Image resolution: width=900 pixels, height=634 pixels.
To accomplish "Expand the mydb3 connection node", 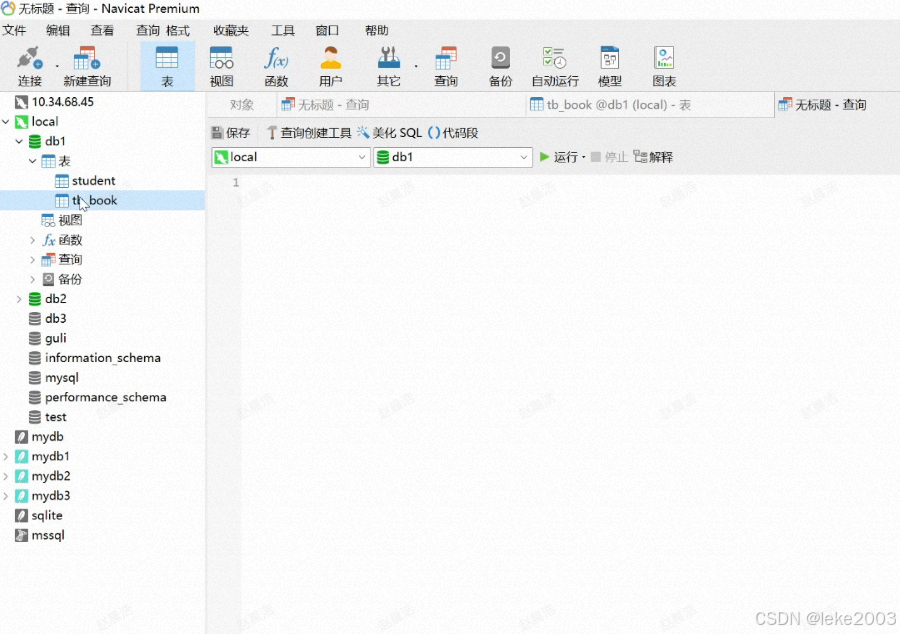I will (6, 496).
